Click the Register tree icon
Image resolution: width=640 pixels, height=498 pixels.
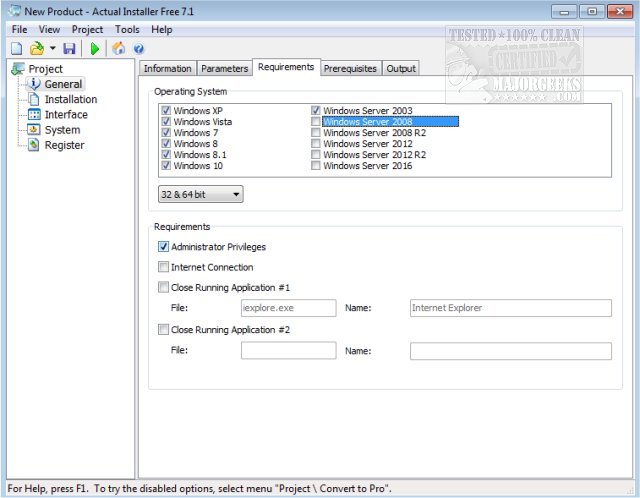33,145
